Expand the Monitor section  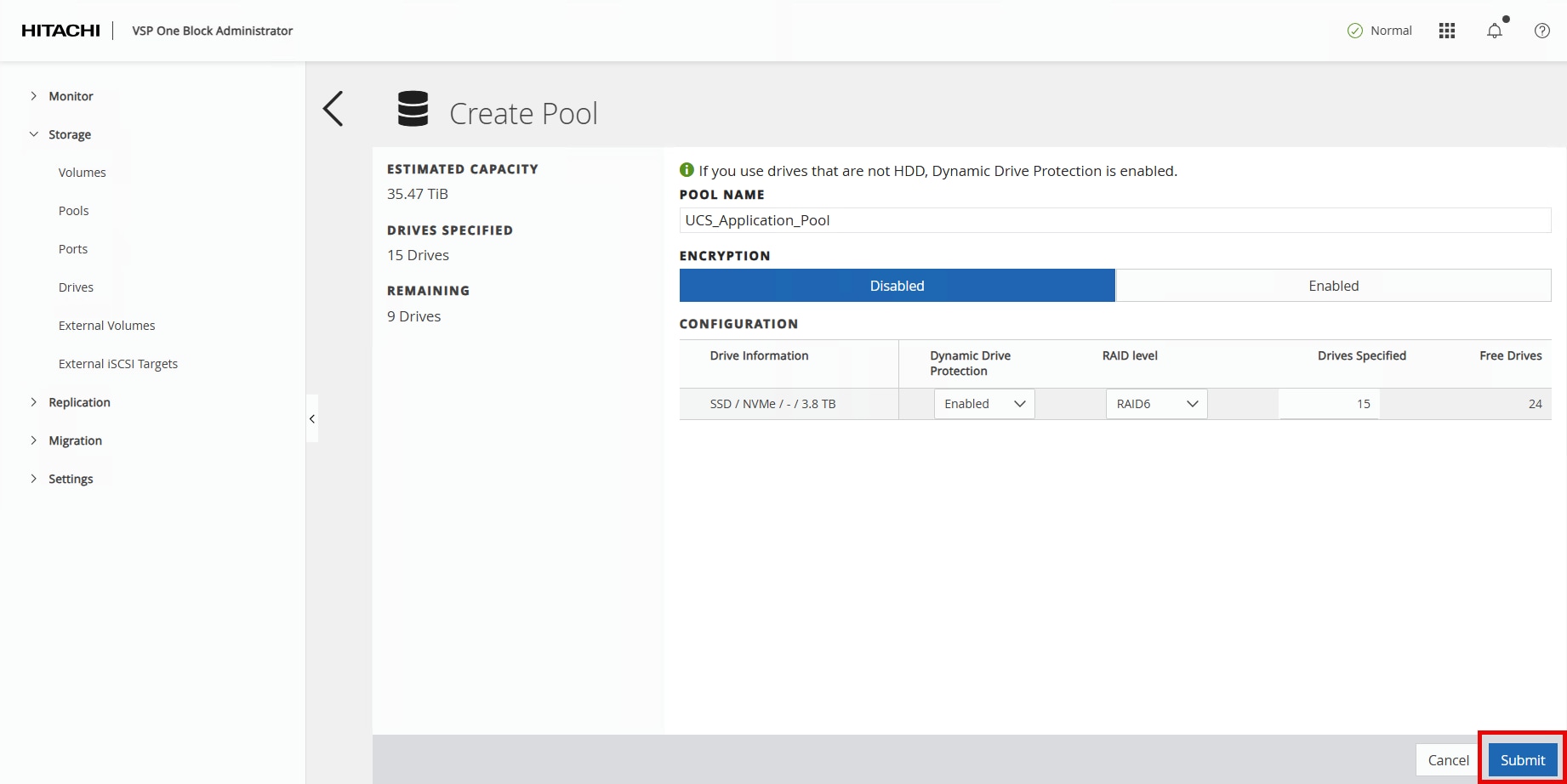tap(71, 96)
